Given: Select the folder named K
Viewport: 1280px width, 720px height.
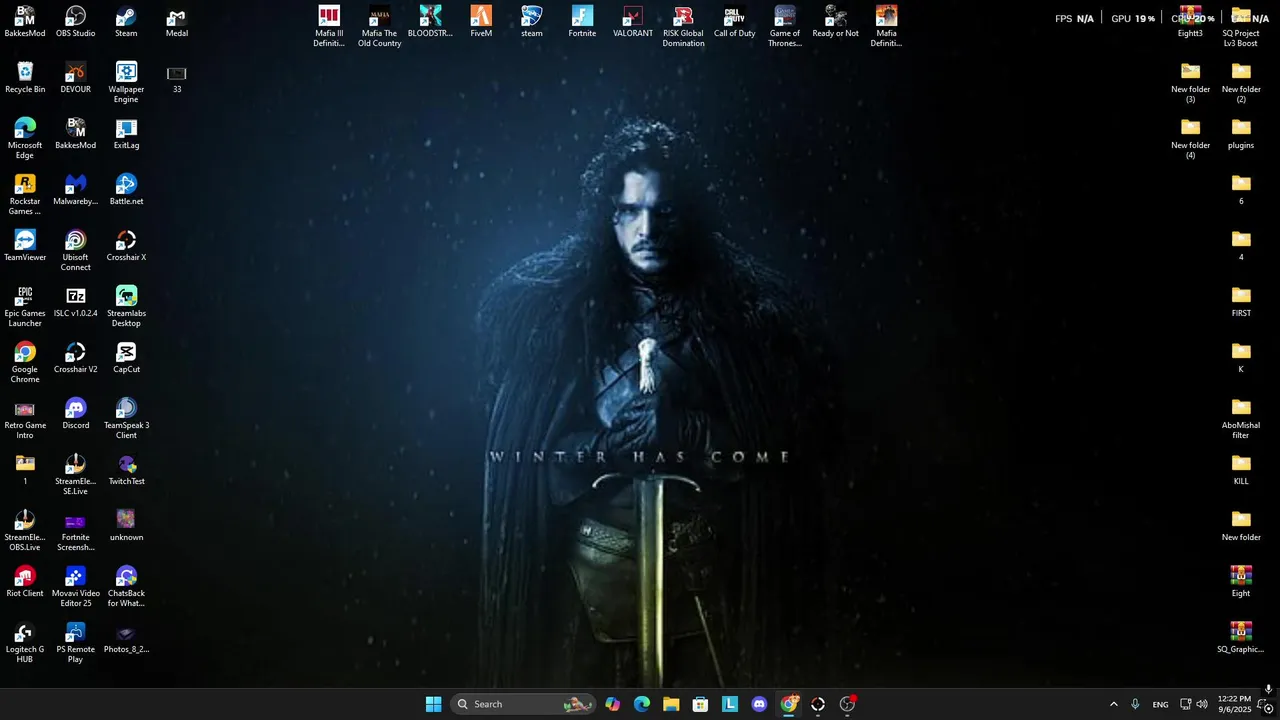Looking at the screenshot, I should [x=1241, y=358].
